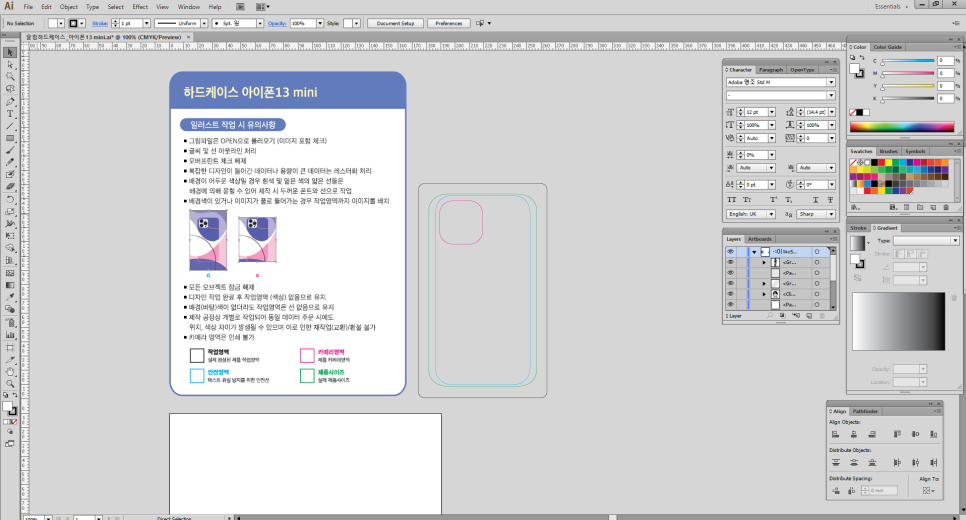This screenshot has height=520, width=966.
Task: Select the Type tool
Action: pyautogui.click(x=10, y=114)
